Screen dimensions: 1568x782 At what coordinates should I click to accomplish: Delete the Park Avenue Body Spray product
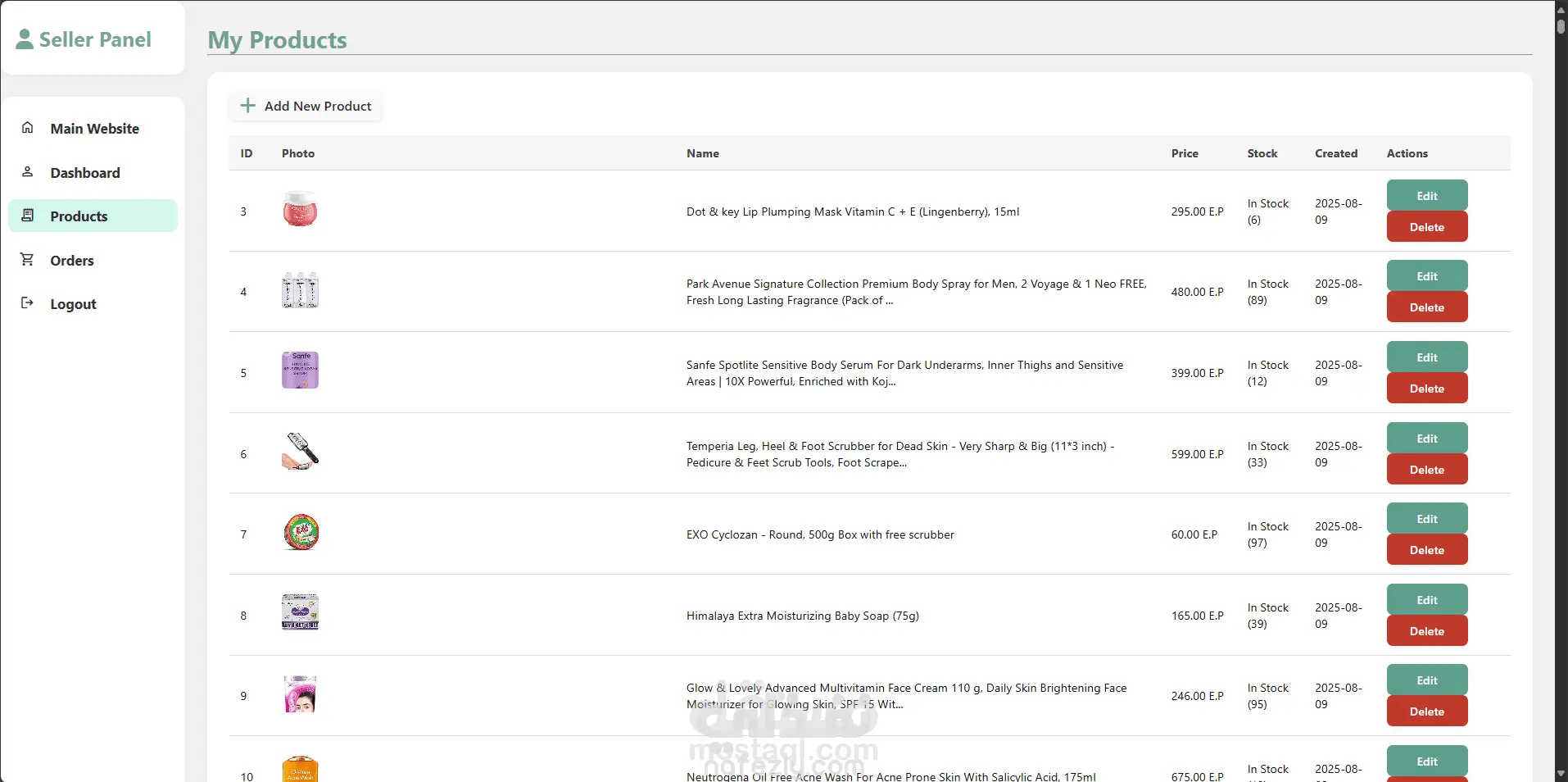[x=1426, y=307]
